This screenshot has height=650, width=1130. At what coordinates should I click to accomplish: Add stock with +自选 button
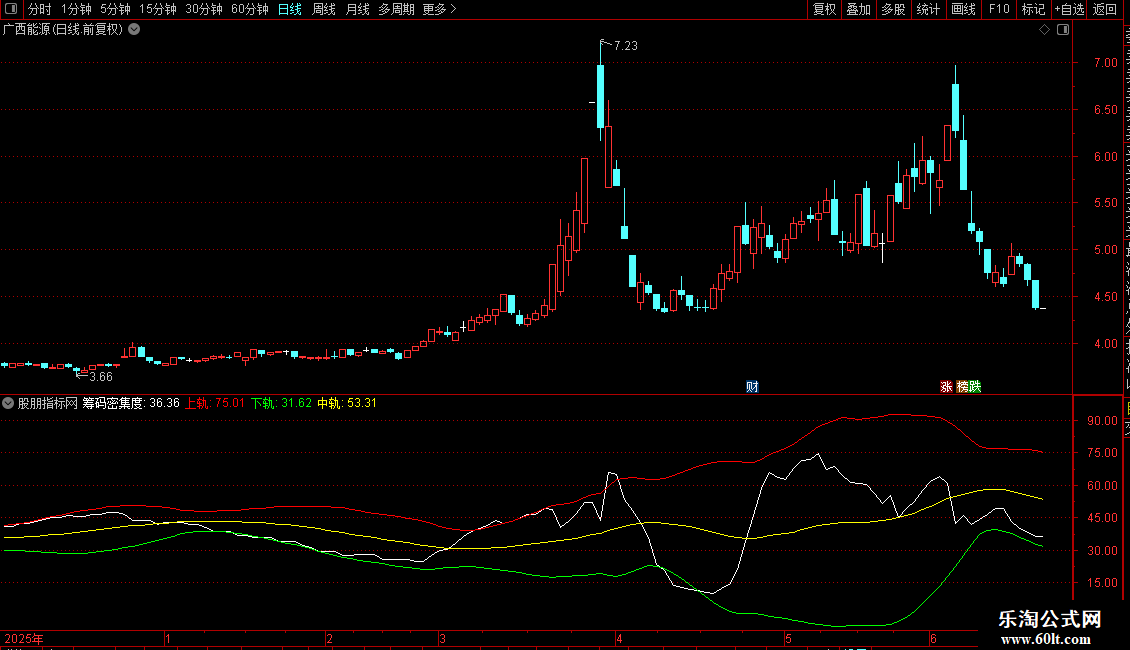coord(1069,9)
